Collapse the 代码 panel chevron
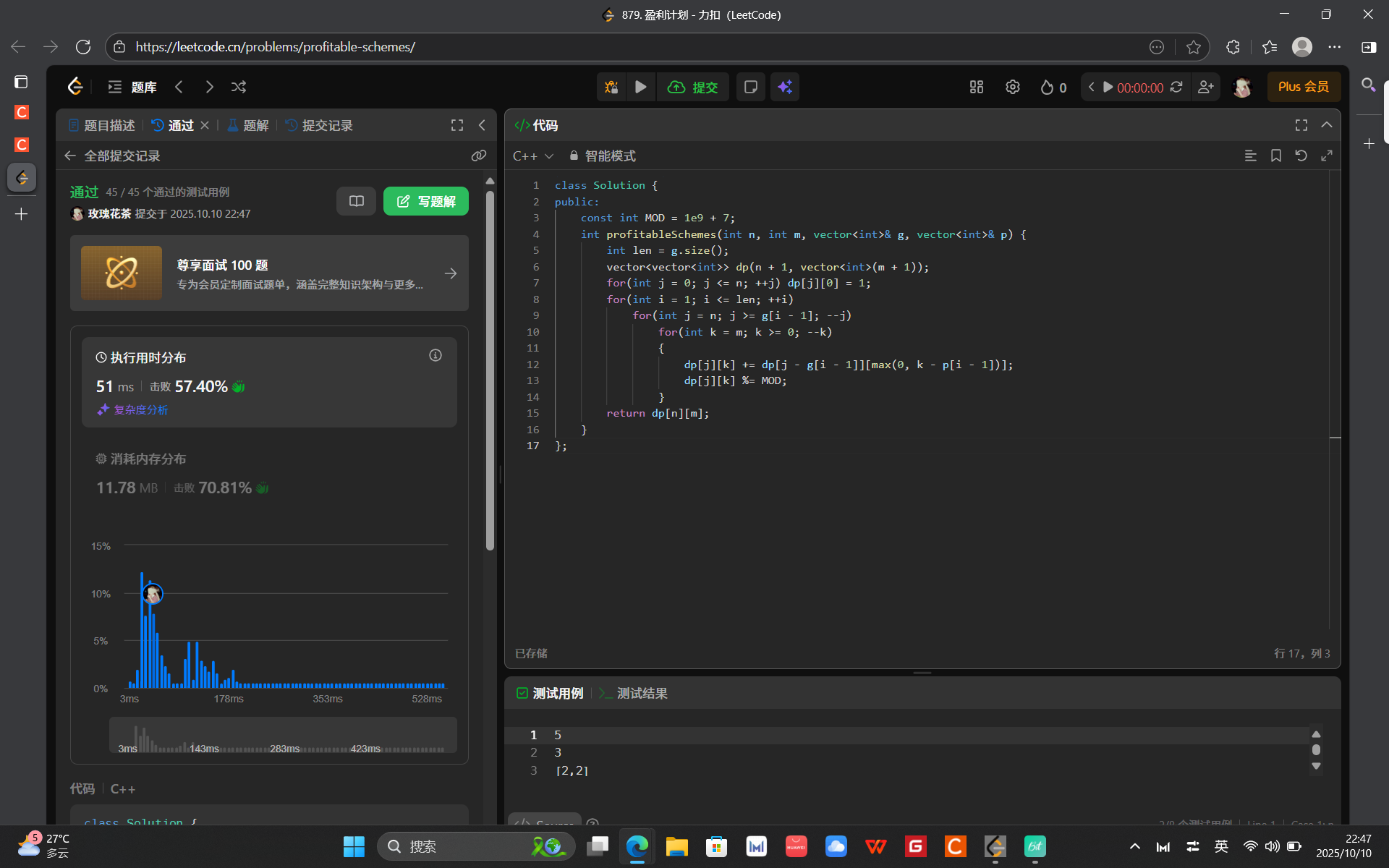The height and width of the screenshot is (868, 1389). (x=1326, y=125)
